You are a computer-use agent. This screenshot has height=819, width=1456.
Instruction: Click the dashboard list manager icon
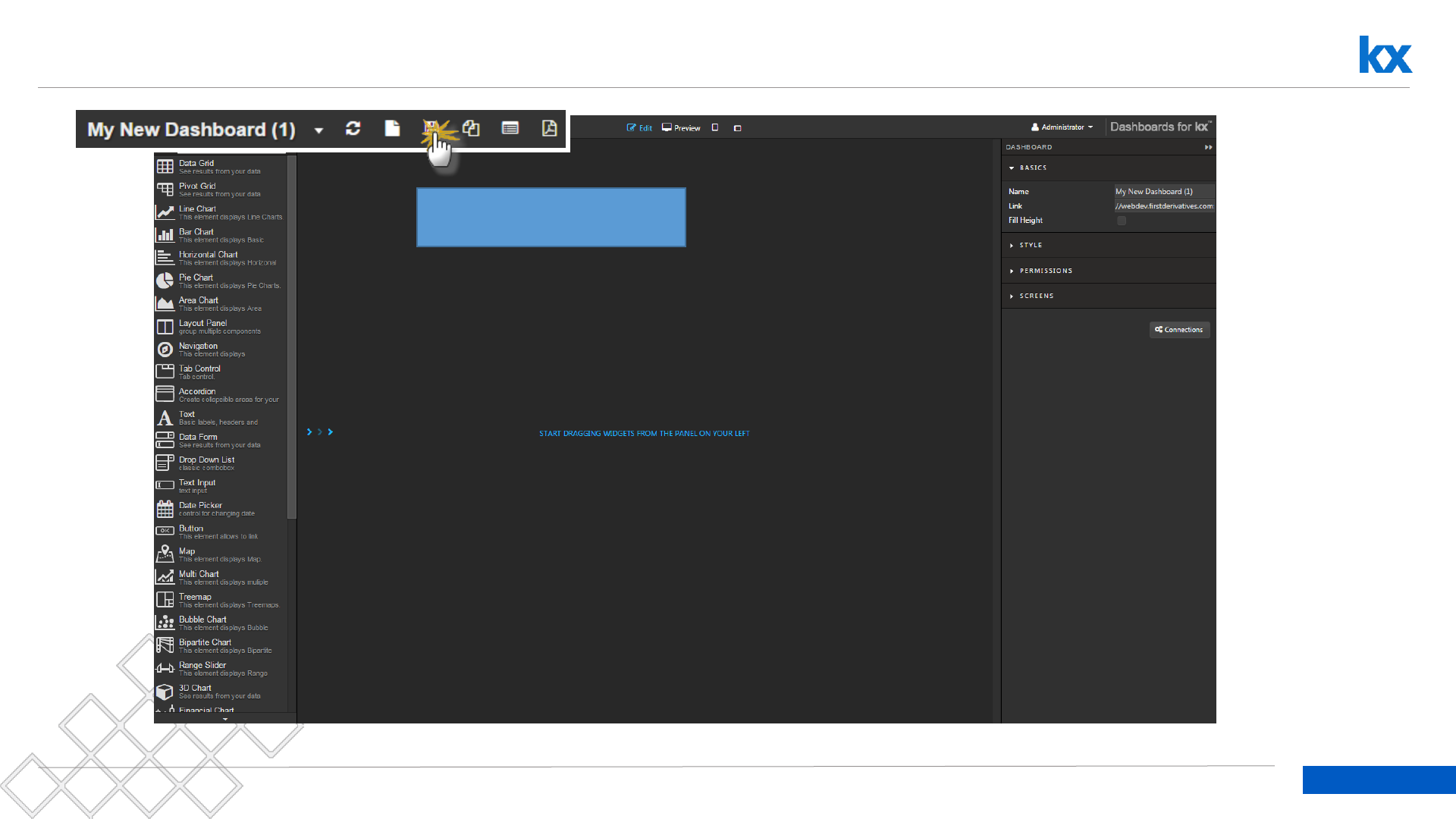(x=510, y=129)
